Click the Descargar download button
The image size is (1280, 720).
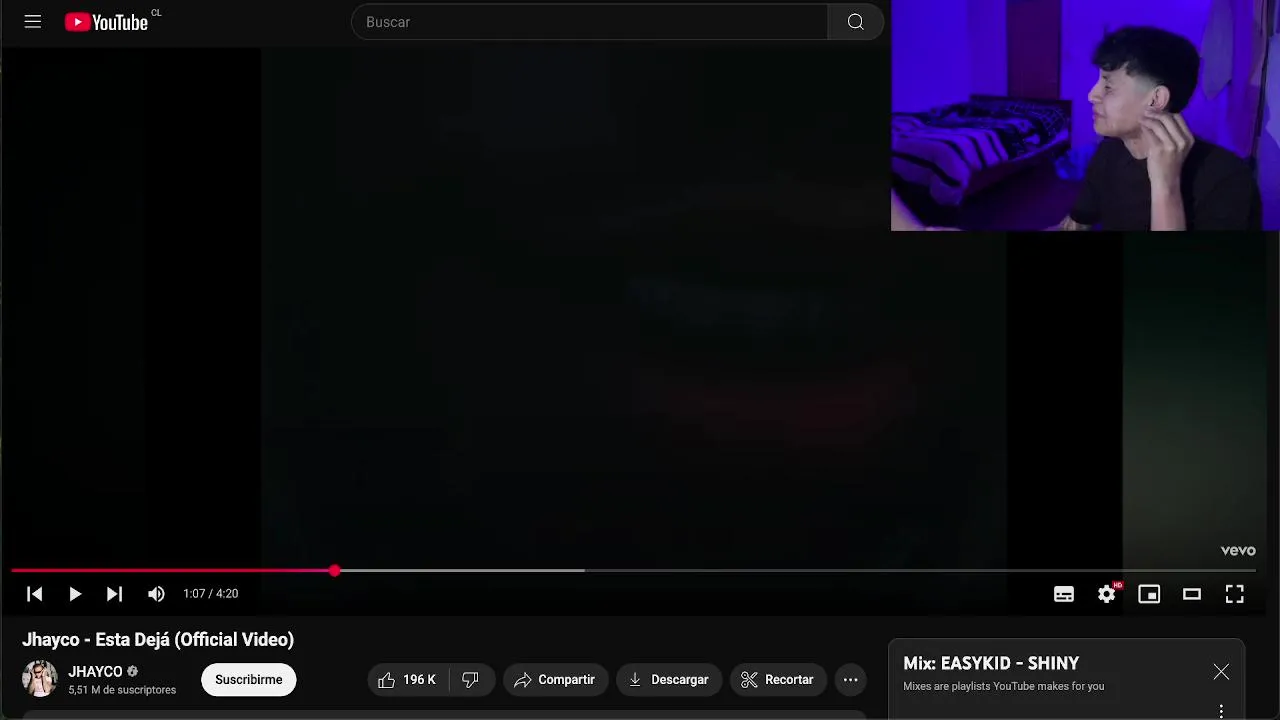coord(669,680)
